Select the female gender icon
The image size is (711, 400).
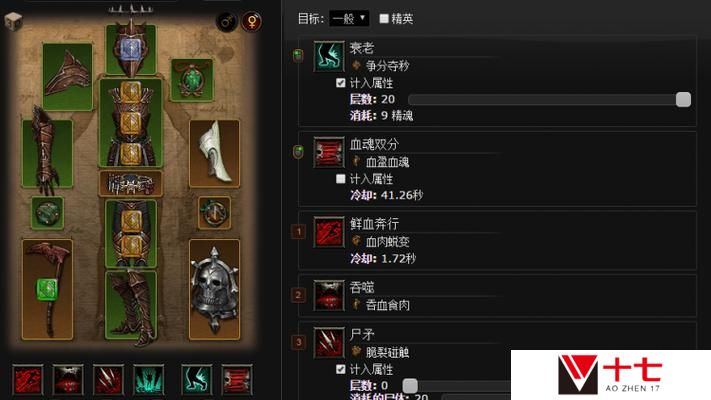(252, 22)
